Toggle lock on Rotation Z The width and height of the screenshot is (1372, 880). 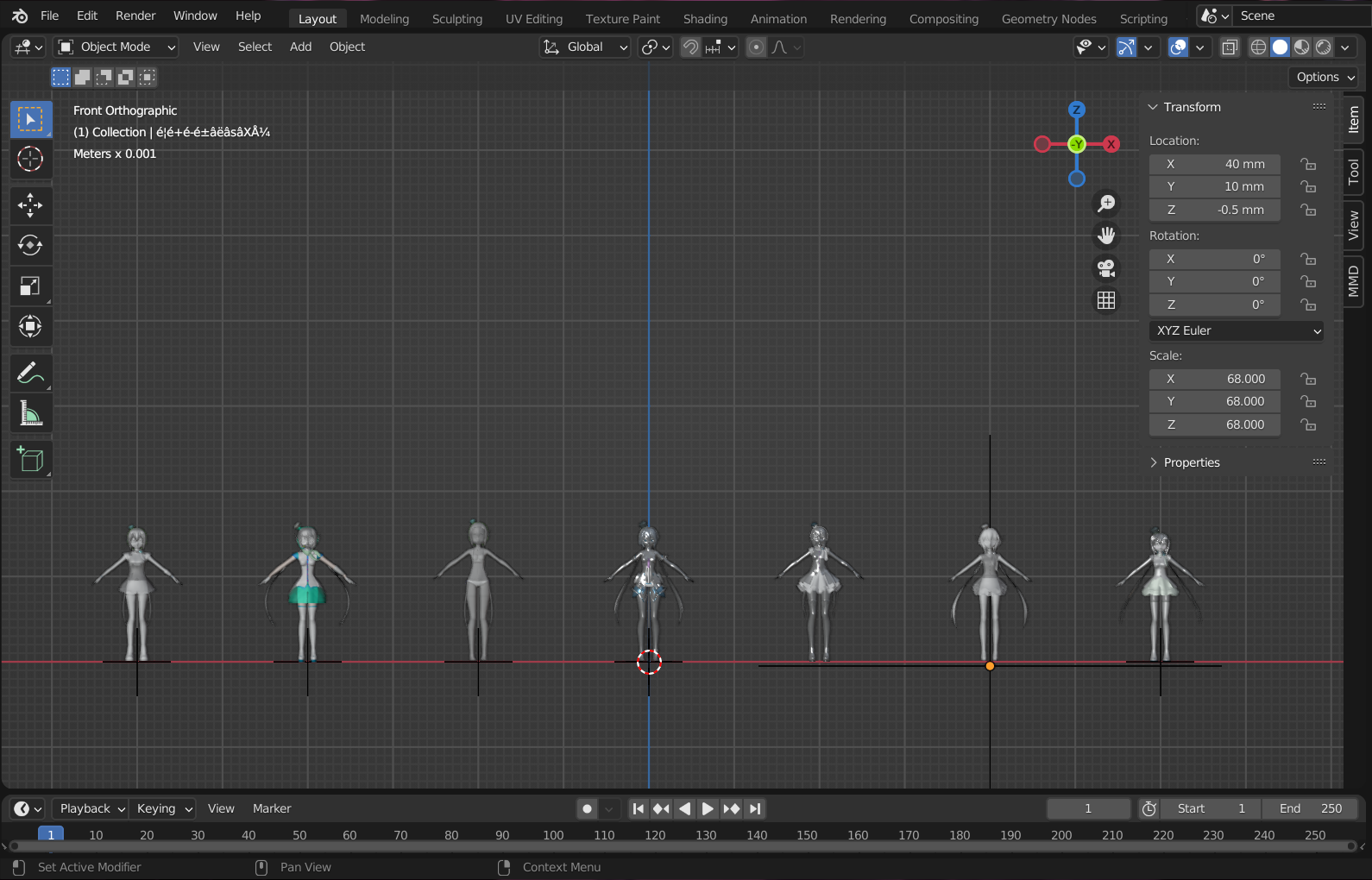(x=1309, y=305)
